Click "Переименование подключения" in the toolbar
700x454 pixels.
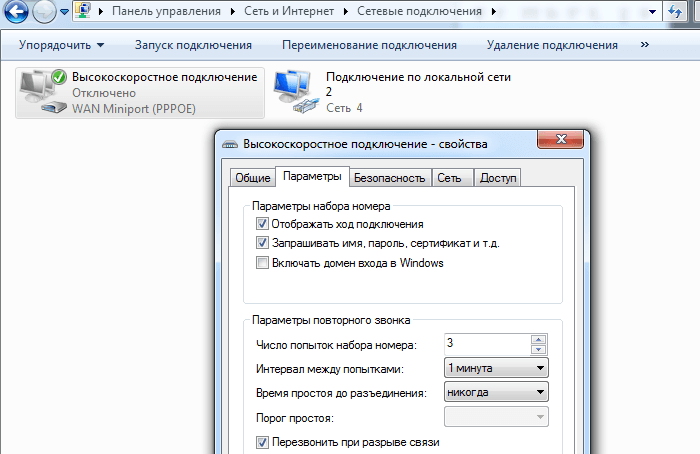coord(369,45)
